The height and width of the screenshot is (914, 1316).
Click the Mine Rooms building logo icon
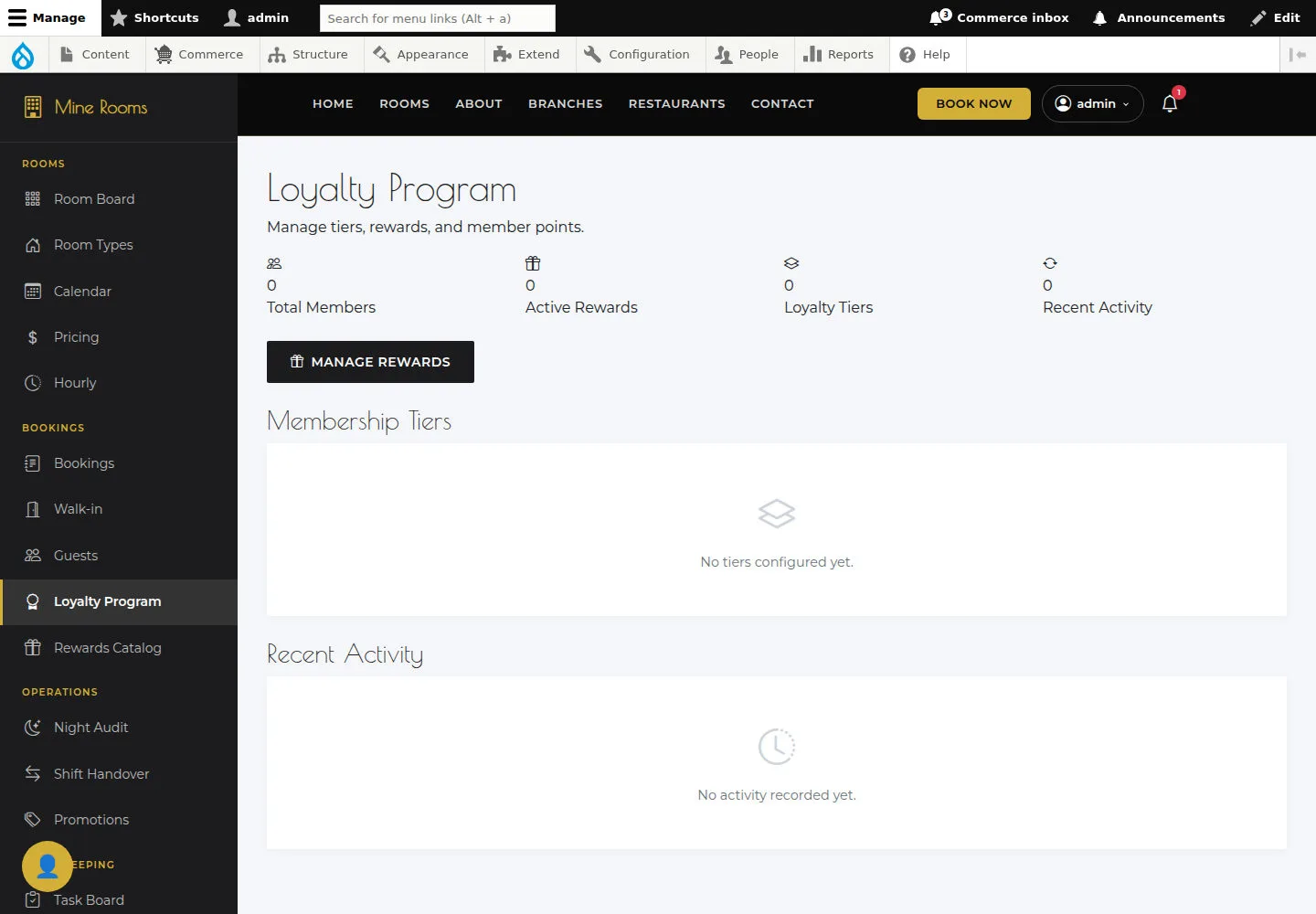coord(33,107)
